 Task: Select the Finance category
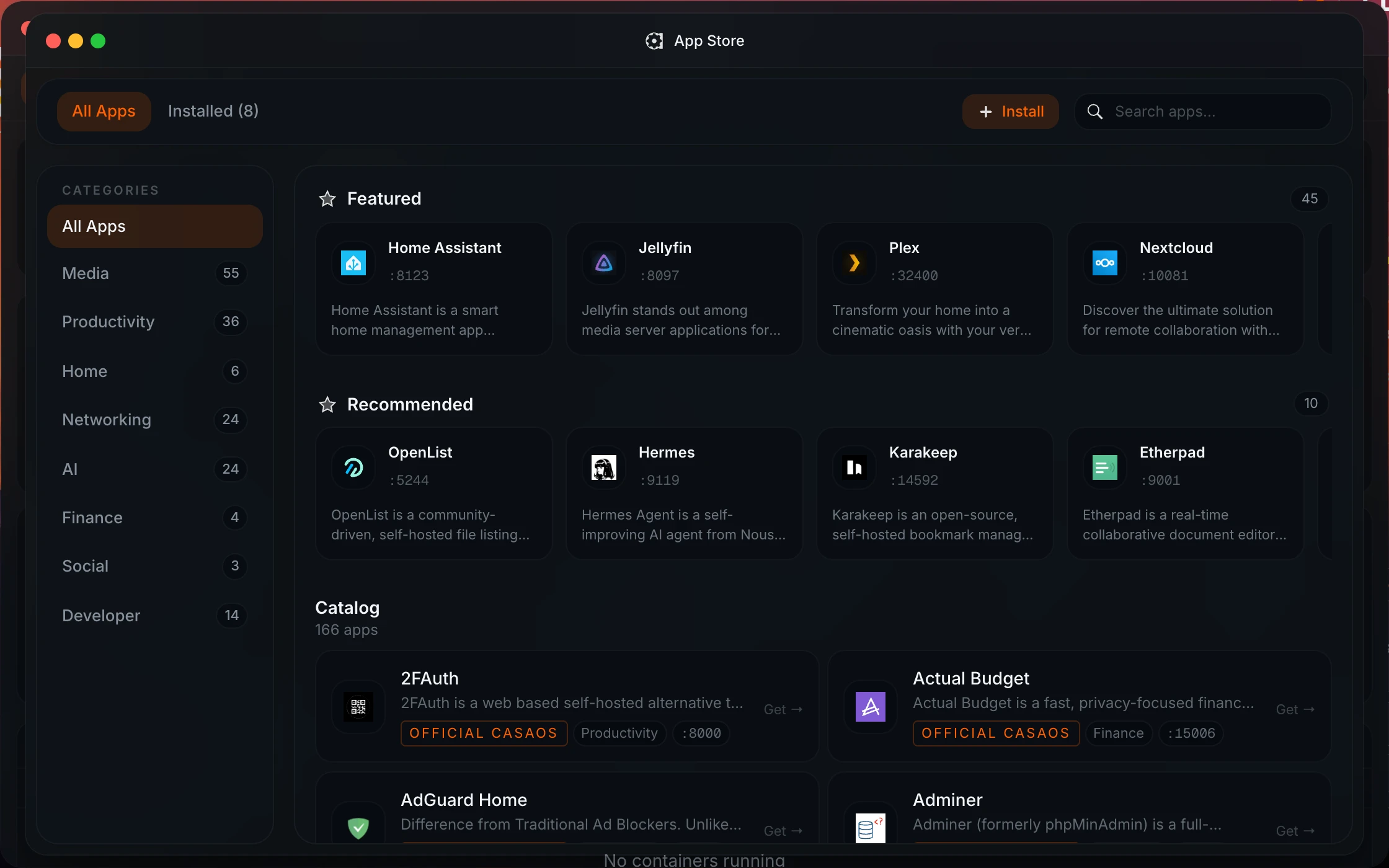click(x=155, y=518)
